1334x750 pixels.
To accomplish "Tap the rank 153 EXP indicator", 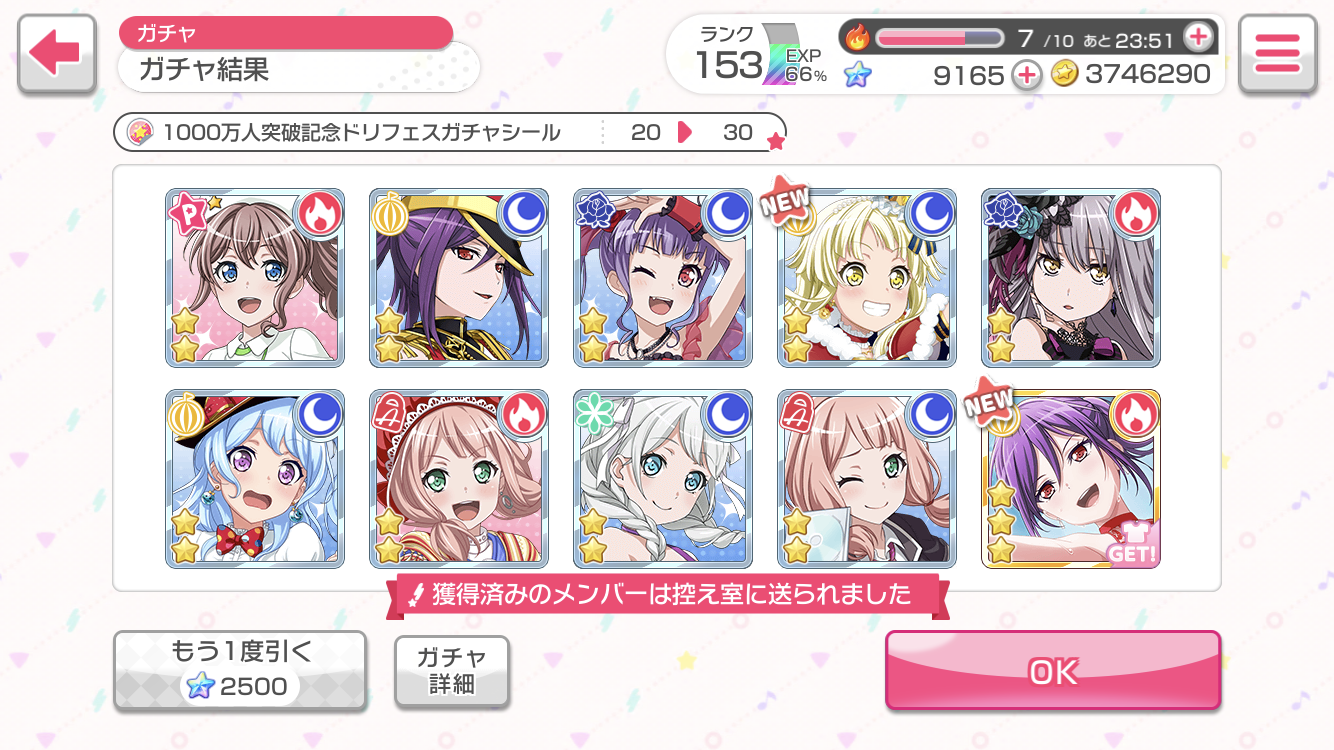I will pos(762,55).
